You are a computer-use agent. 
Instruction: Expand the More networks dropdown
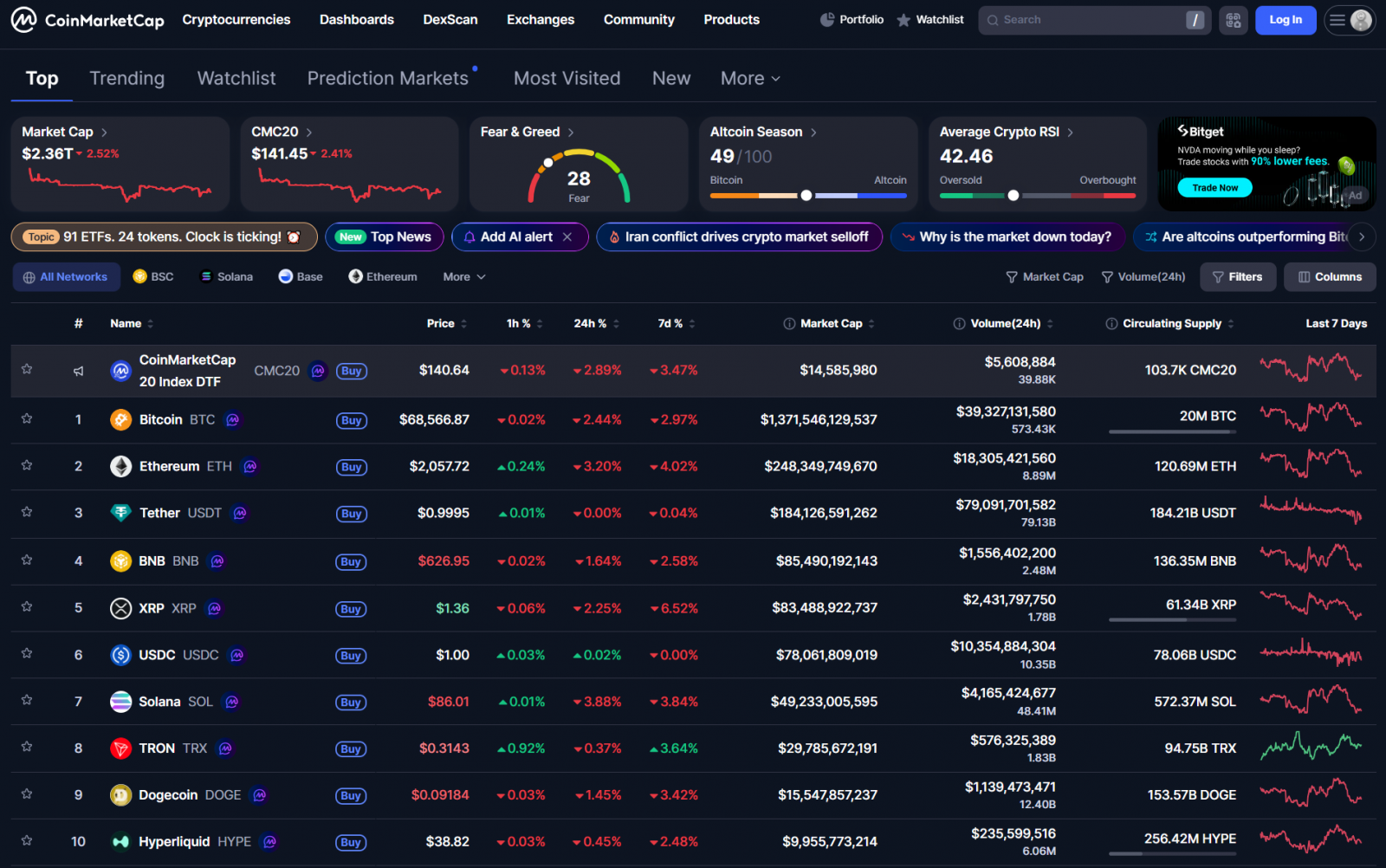tap(464, 277)
